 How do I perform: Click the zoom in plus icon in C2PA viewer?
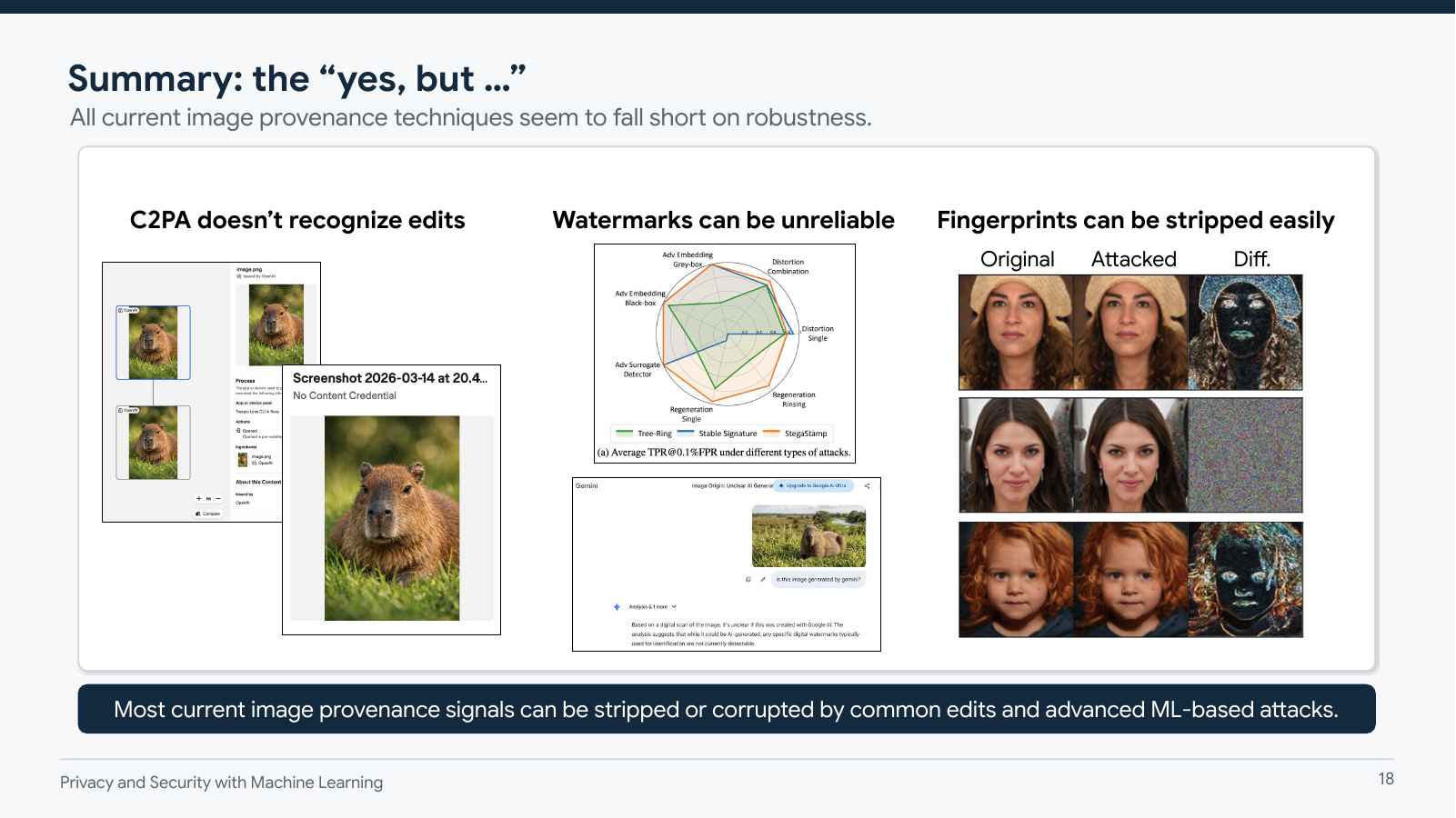point(198,498)
